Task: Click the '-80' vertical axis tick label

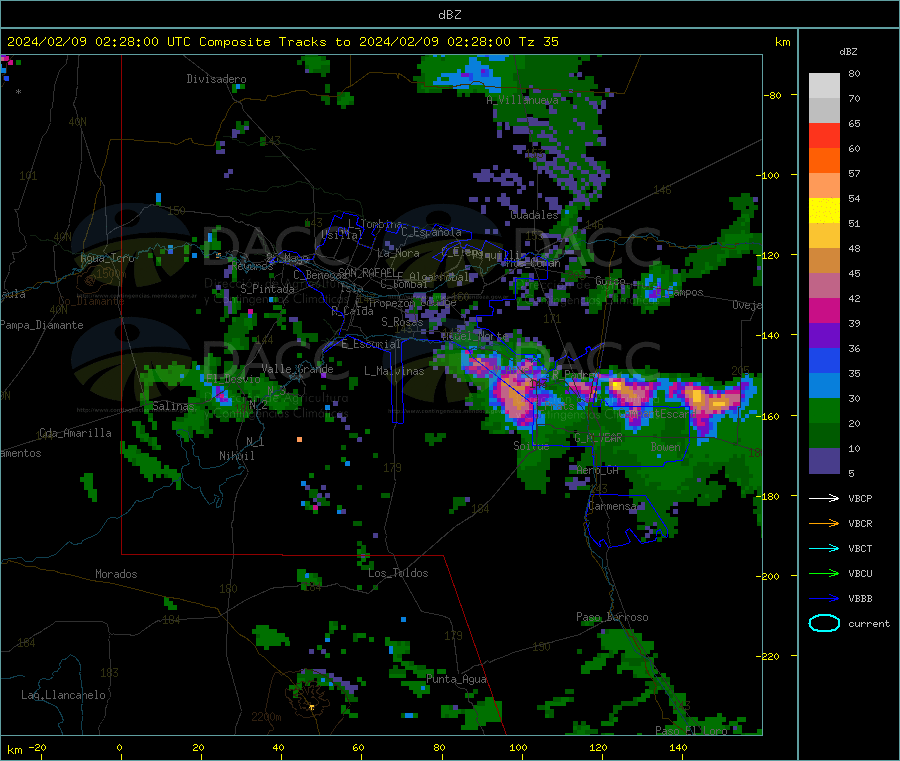Action: point(772,95)
